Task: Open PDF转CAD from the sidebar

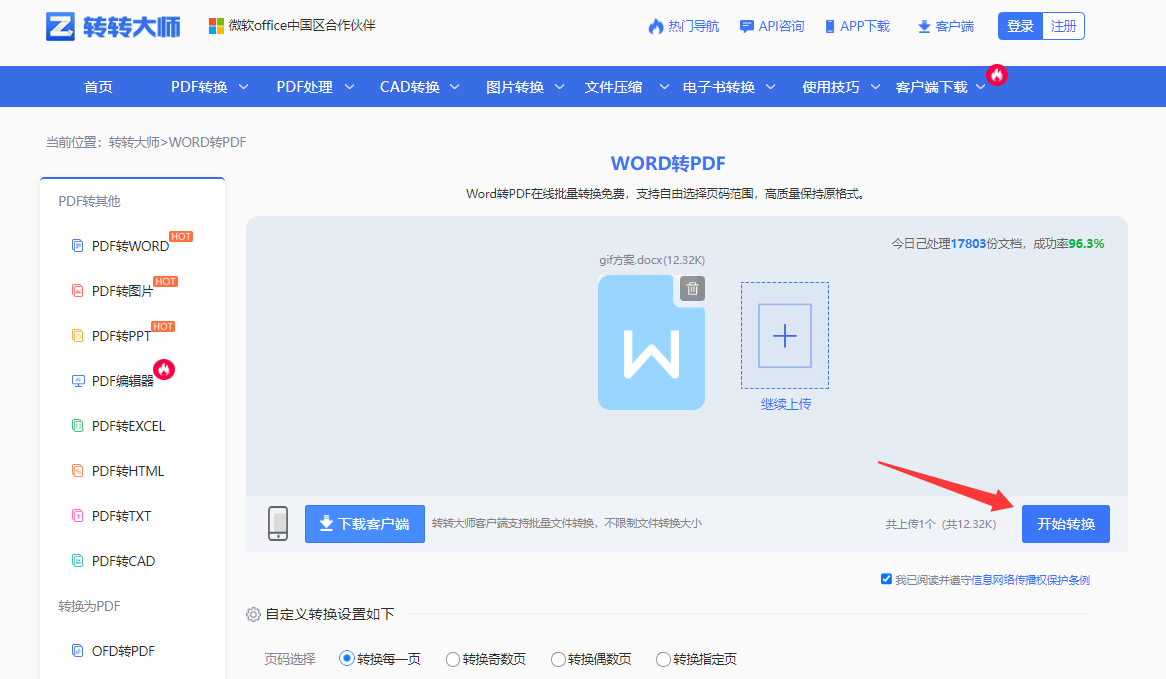Action: [x=123, y=561]
